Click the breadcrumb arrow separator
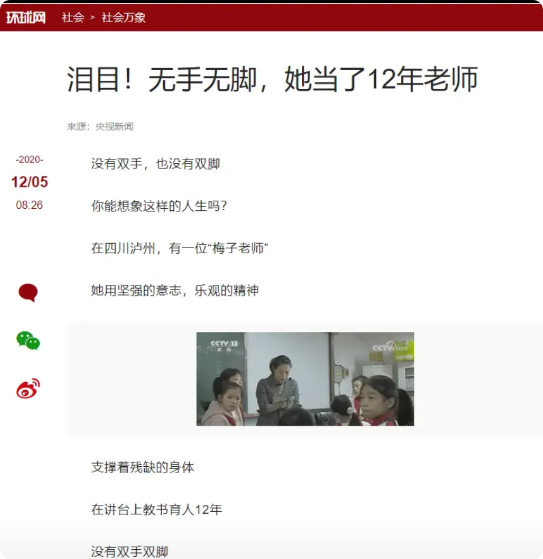 [93, 17]
